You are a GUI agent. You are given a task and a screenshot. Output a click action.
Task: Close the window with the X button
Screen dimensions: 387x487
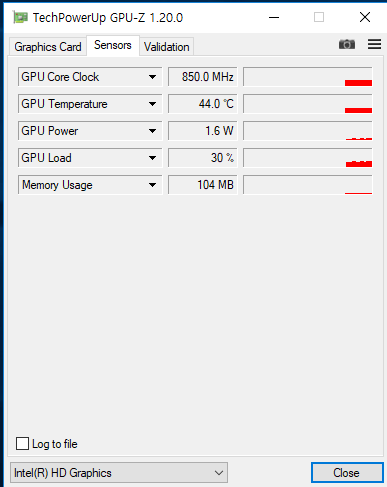[x=365, y=17]
